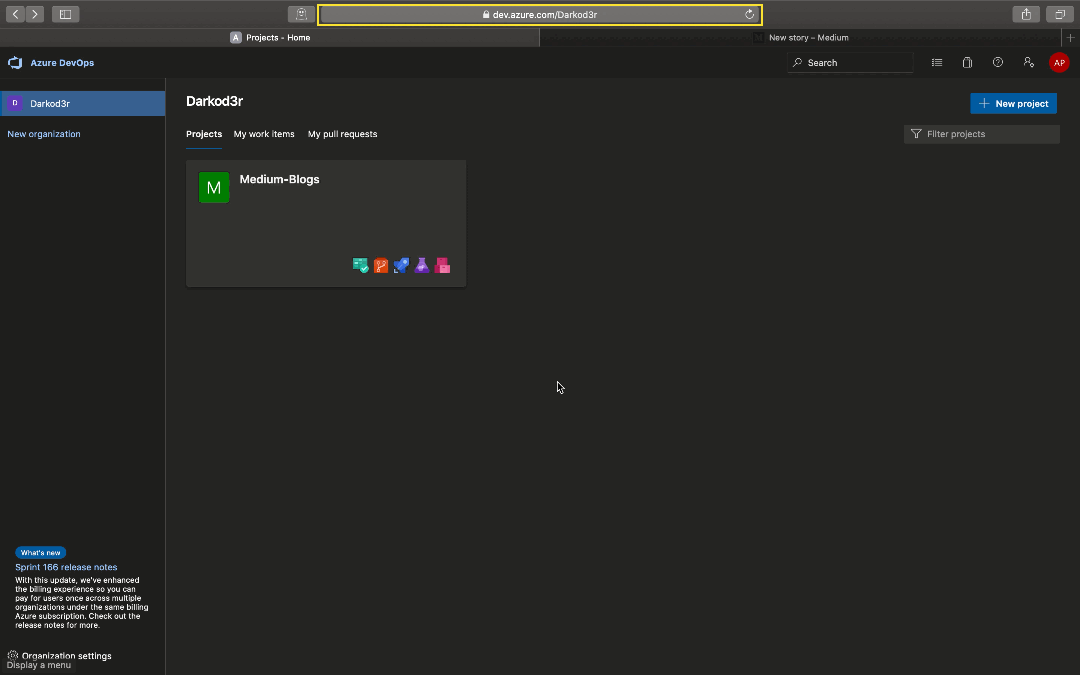Viewport: 1080px width, 675px height.
Task: Open the Test Plans flask icon
Action: point(422,266)
